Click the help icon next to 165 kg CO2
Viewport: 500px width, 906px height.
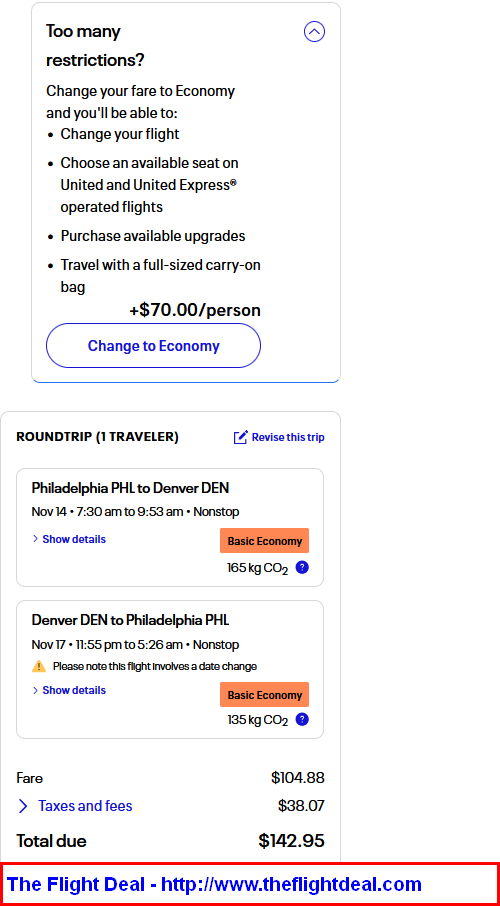click(x=302, y=567)
